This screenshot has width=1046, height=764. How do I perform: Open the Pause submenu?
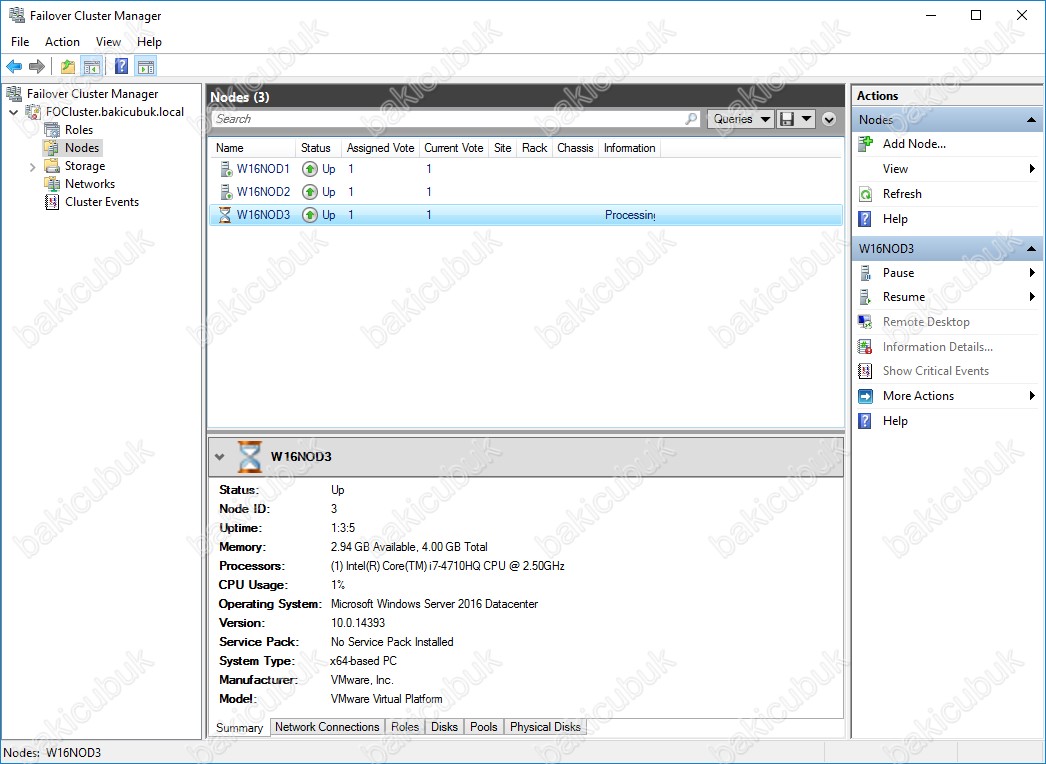(x=947, y=273)
